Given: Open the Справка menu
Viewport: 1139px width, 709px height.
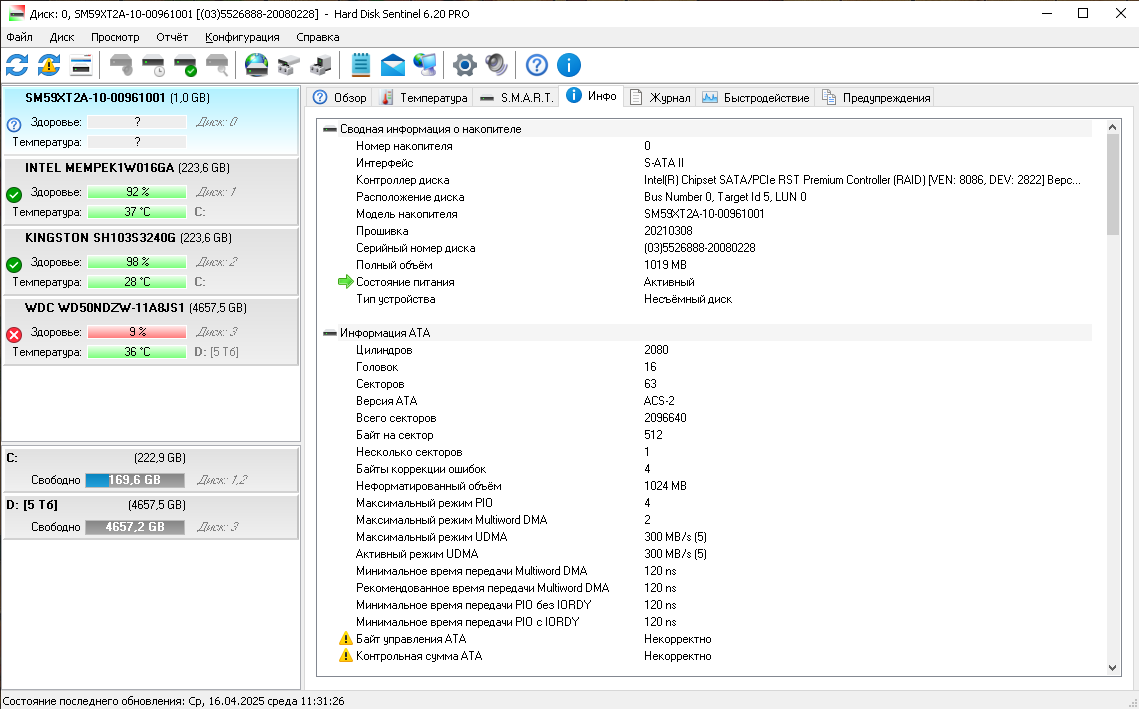Looking at the screenshot, I should point(317,37).
